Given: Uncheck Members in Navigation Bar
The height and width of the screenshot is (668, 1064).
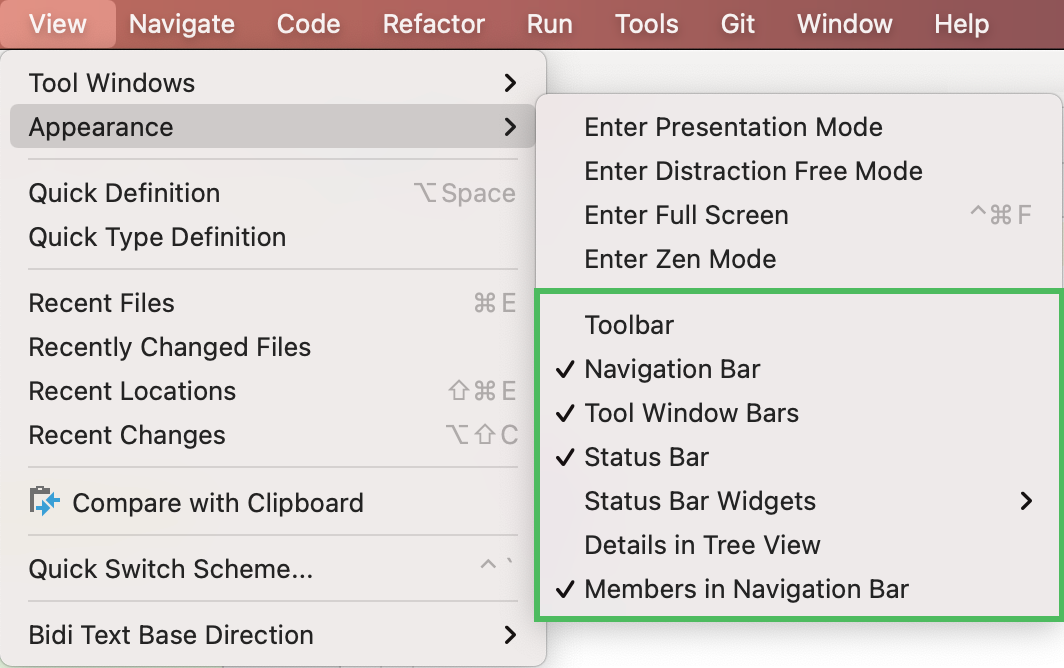Looking at the screenshot, I should coord(746,589).
